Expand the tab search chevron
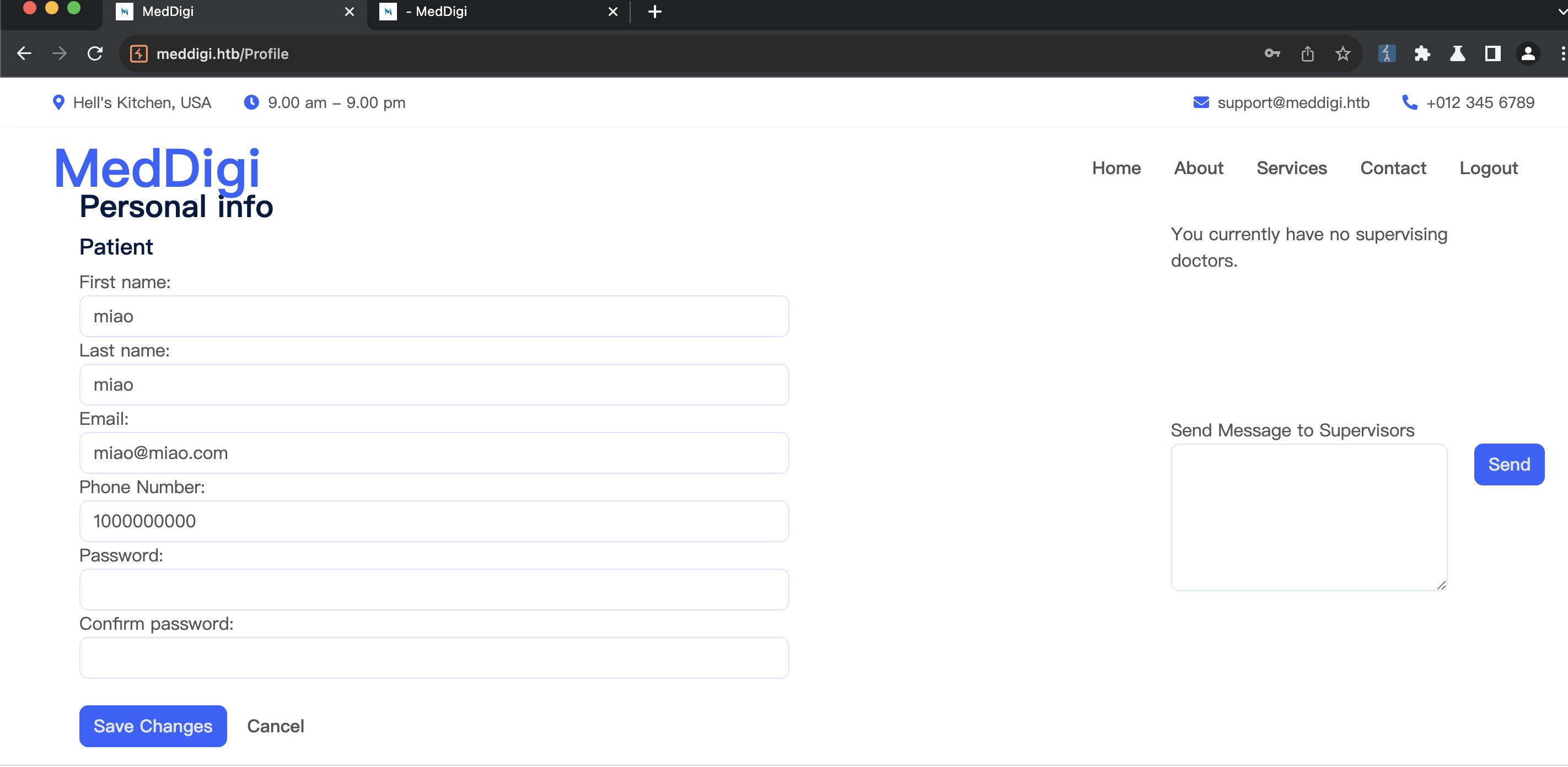This screenshot has width=1568, height=767. click(1562, 12)
